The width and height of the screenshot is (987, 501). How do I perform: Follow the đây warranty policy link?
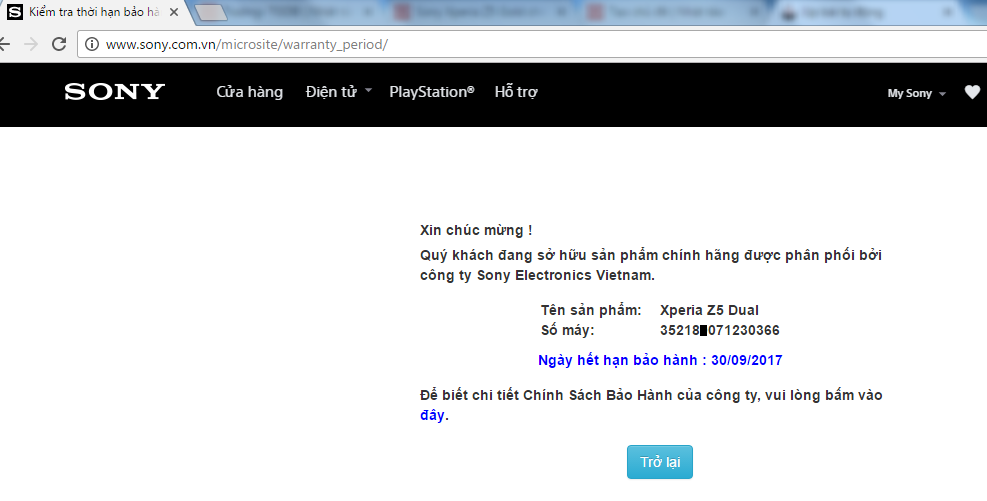click(x=432, y=415)
